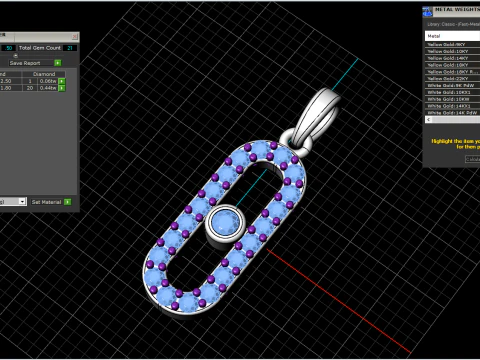Select Yellow Gold:22KY in metal list
Image resolution: width=480 pixels, height=360 pixels.
452,79
